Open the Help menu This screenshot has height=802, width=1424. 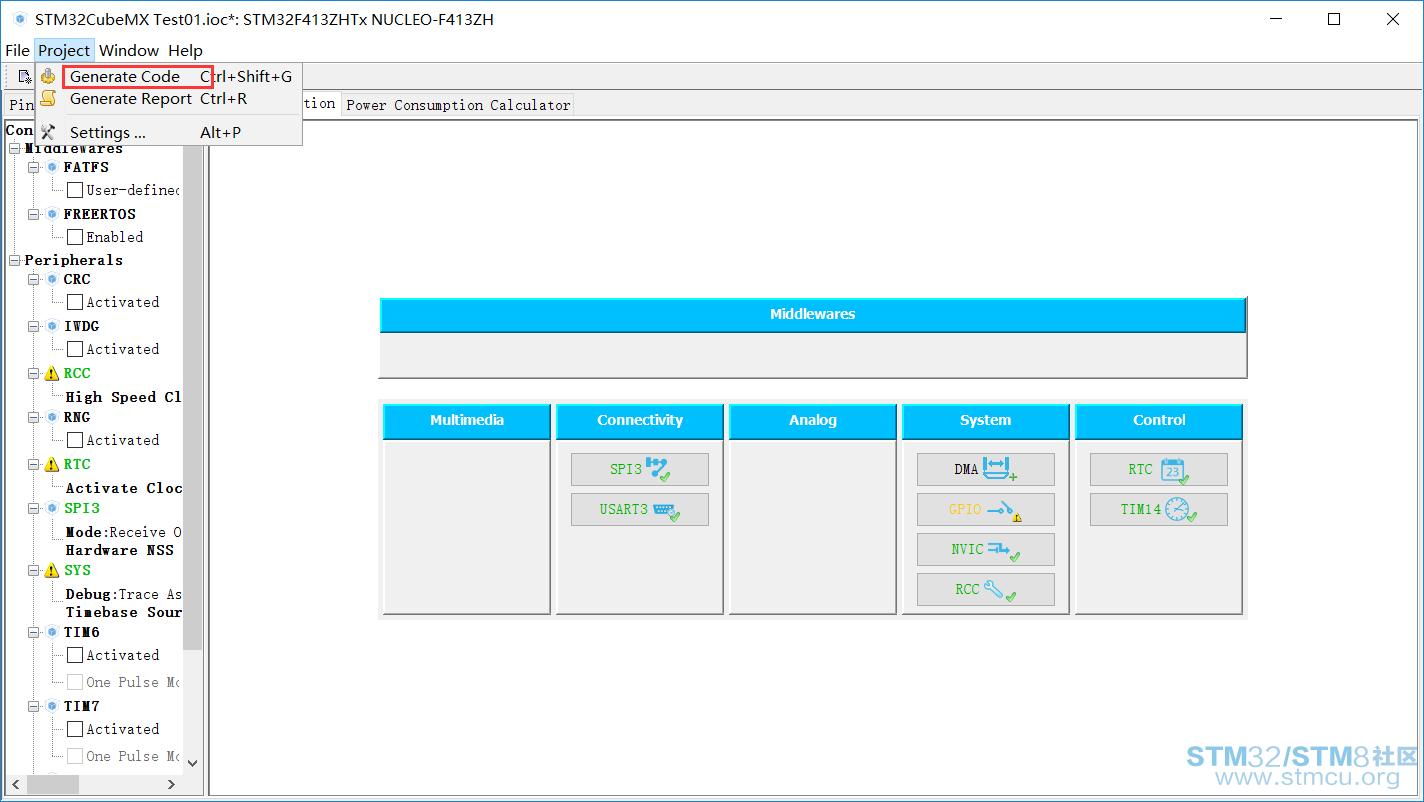pyautogui.click(x=185, y=50)
